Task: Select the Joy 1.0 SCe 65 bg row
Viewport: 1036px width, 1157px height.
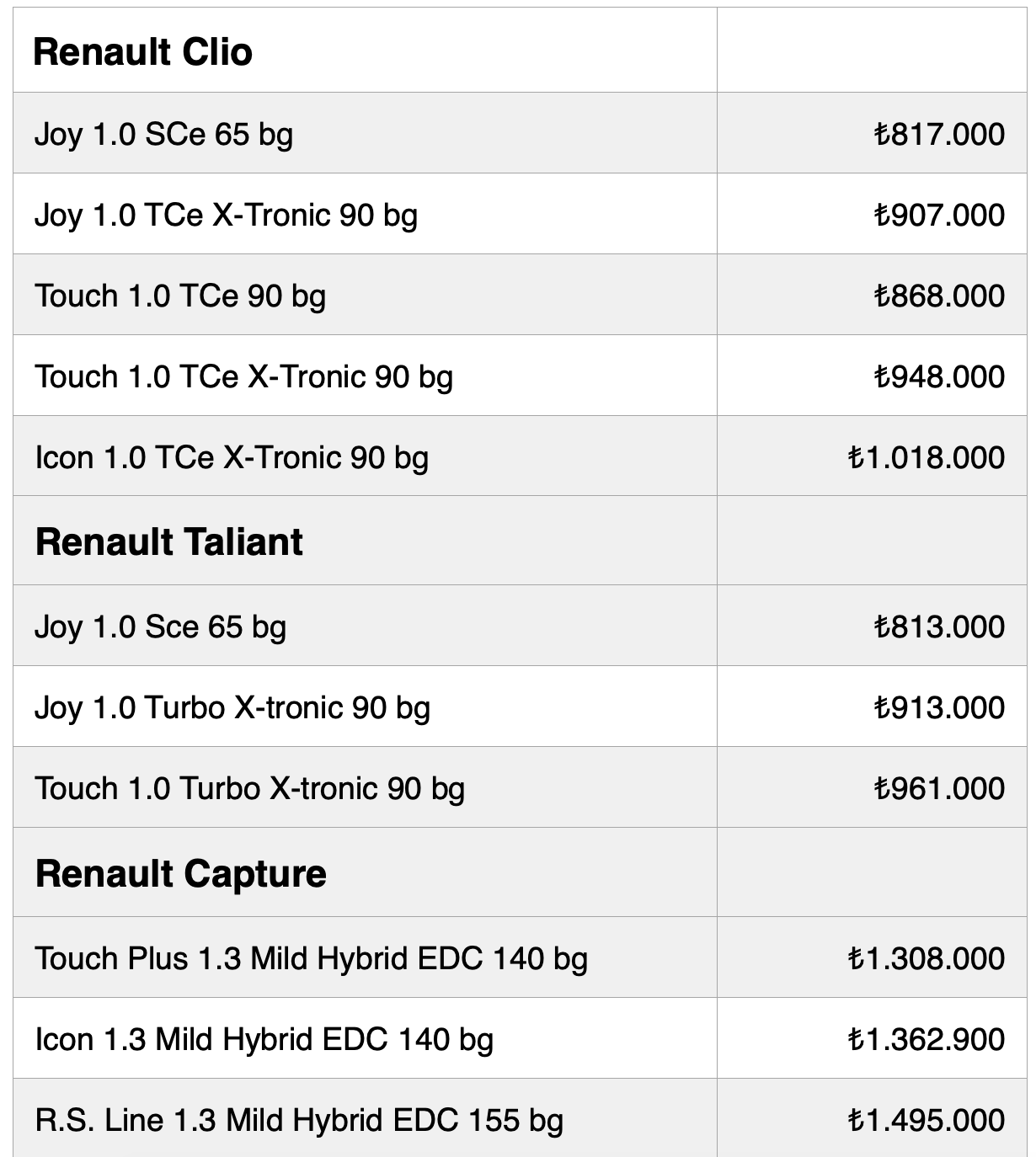Action: pyautogui.click(x=163, y=134)
